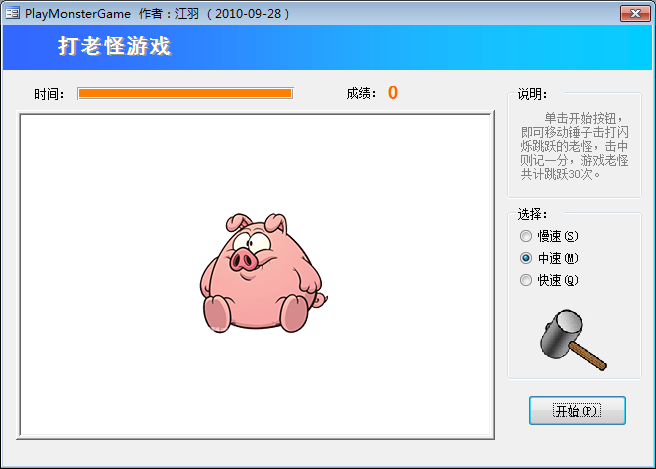
Task: Close the PlayMonsterGame window
Action: coord(635,13)
